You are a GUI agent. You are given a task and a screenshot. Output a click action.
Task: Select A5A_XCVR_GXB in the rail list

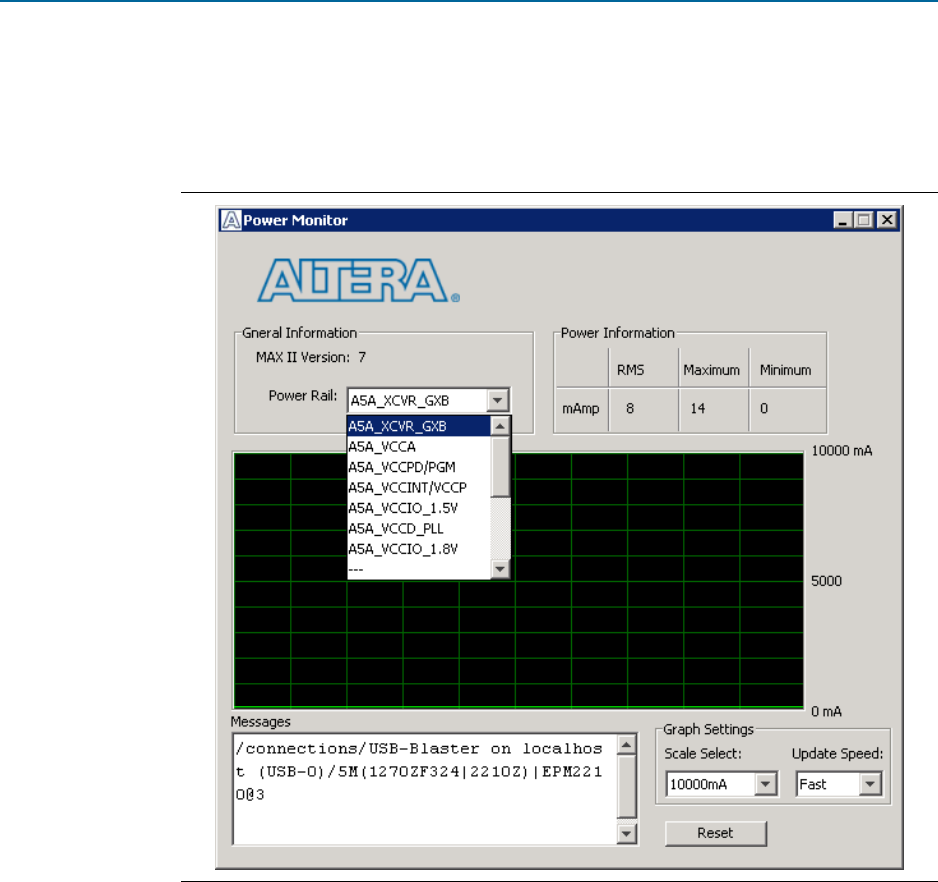(x=418, y=426)
